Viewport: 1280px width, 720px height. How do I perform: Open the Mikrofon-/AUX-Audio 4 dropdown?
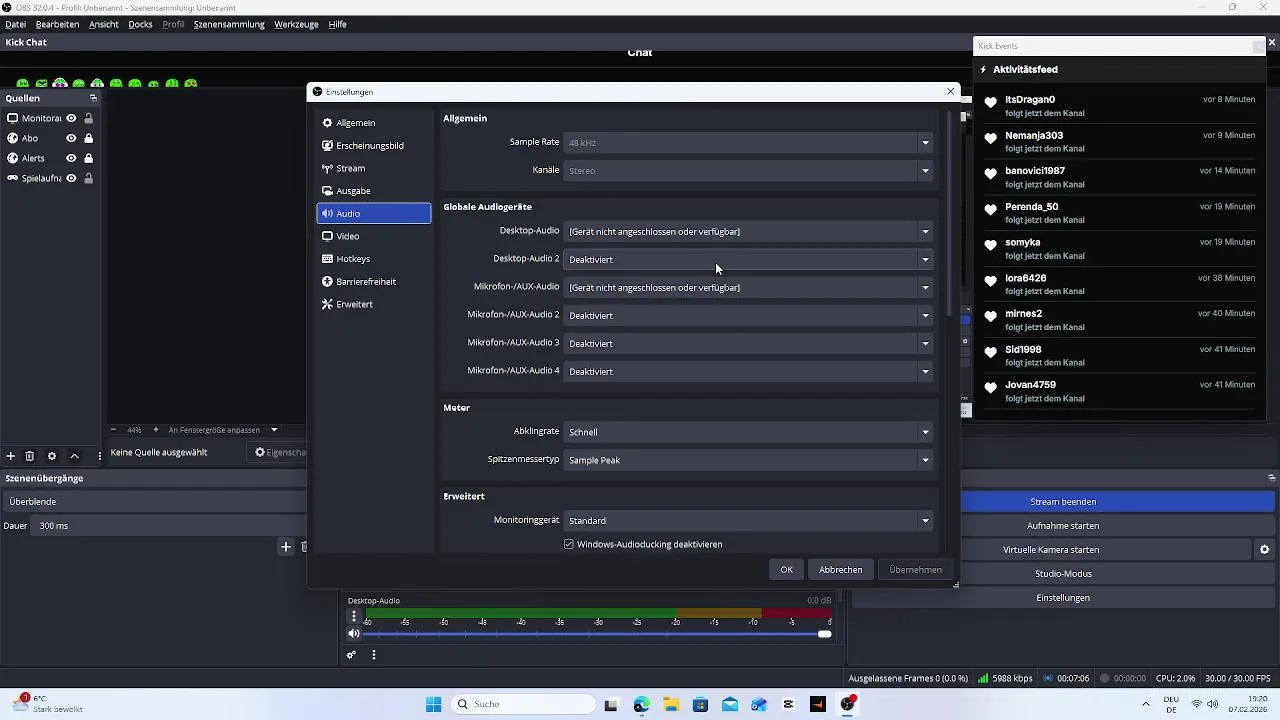coord(748,371)
